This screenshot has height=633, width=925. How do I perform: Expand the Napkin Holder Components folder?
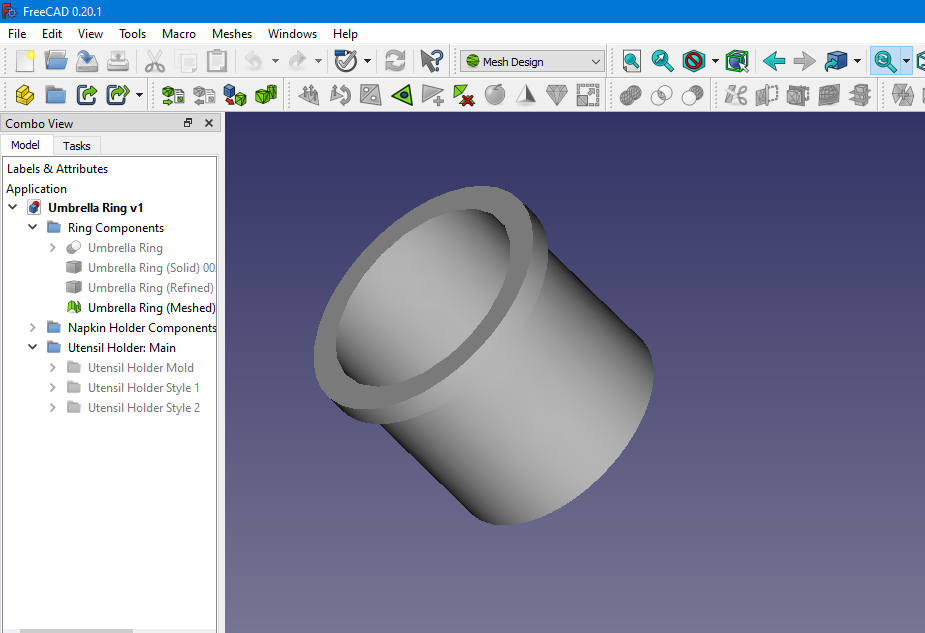pyautogui.click(x=33, y=328)
